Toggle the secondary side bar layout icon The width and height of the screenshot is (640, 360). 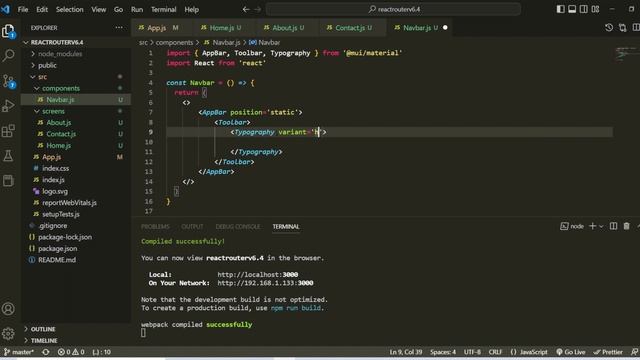pyautogui.click(x=584, y=9)
